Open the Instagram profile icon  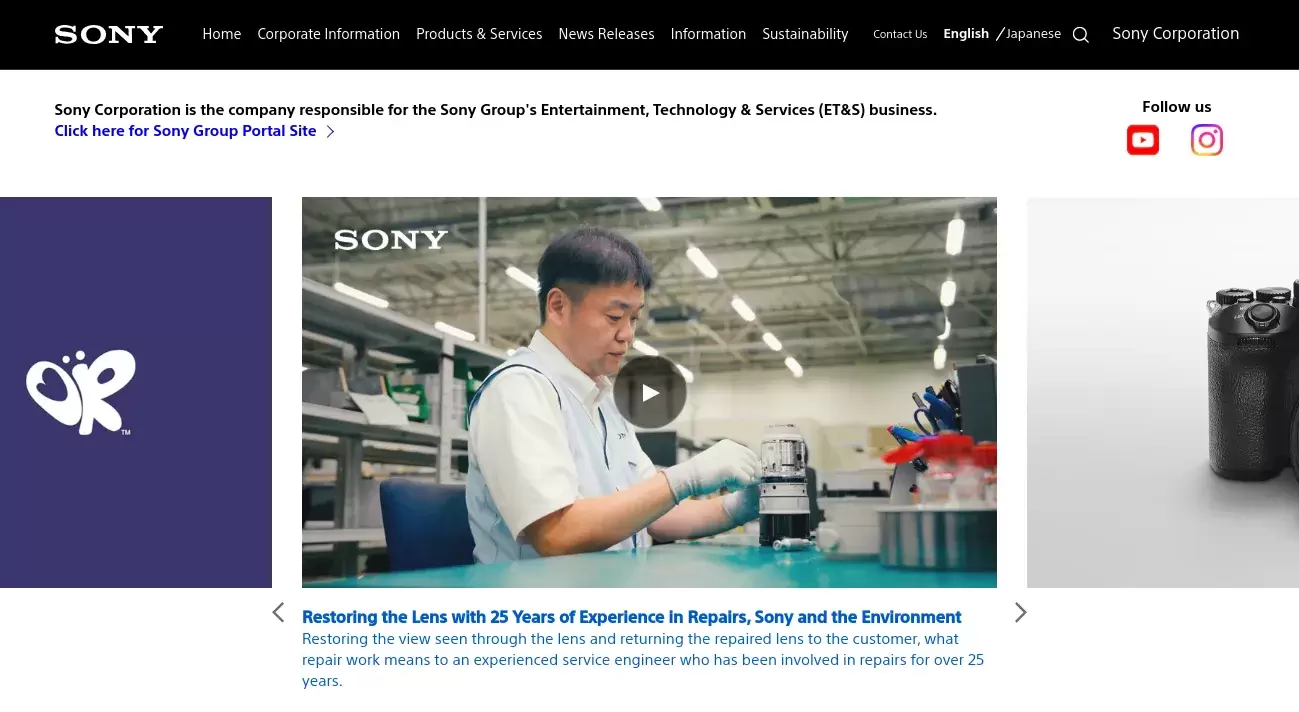pyautogui.click(x=1207, y=140)
